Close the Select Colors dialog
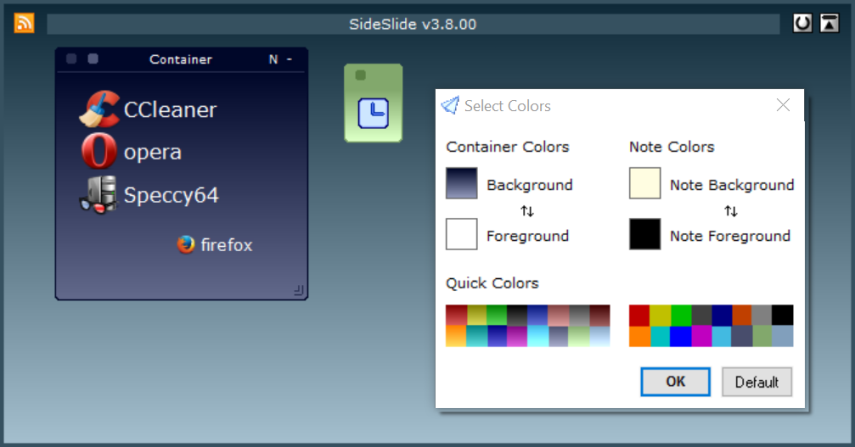The image size is (855, 447). coord(783,105)
